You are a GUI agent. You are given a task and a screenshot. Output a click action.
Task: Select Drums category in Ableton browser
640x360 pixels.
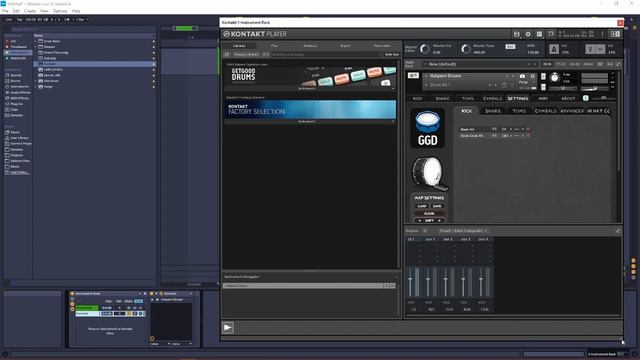pyautogui.click(x=15, y=81)
